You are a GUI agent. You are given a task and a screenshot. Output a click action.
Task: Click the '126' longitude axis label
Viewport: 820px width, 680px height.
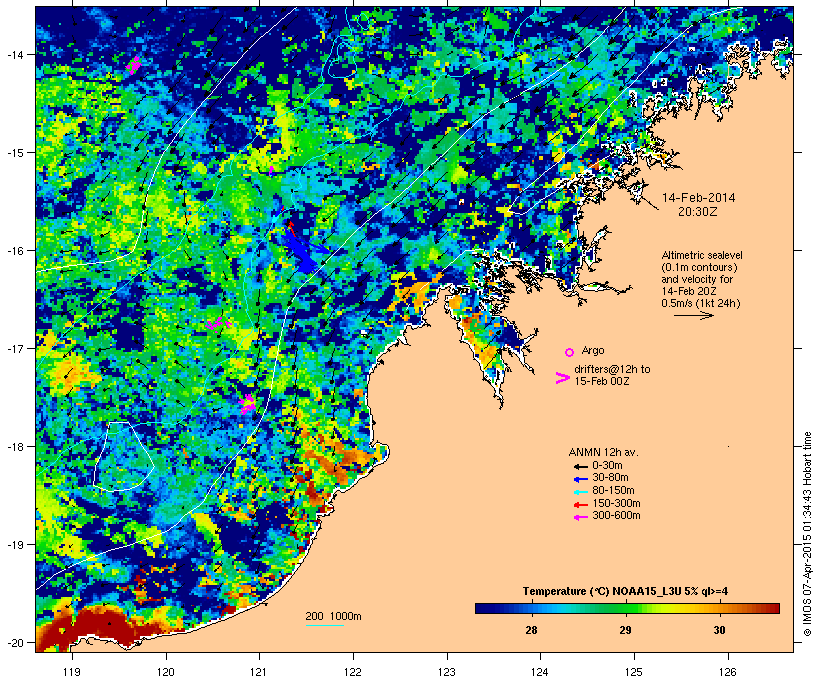(x=728, y=672)
